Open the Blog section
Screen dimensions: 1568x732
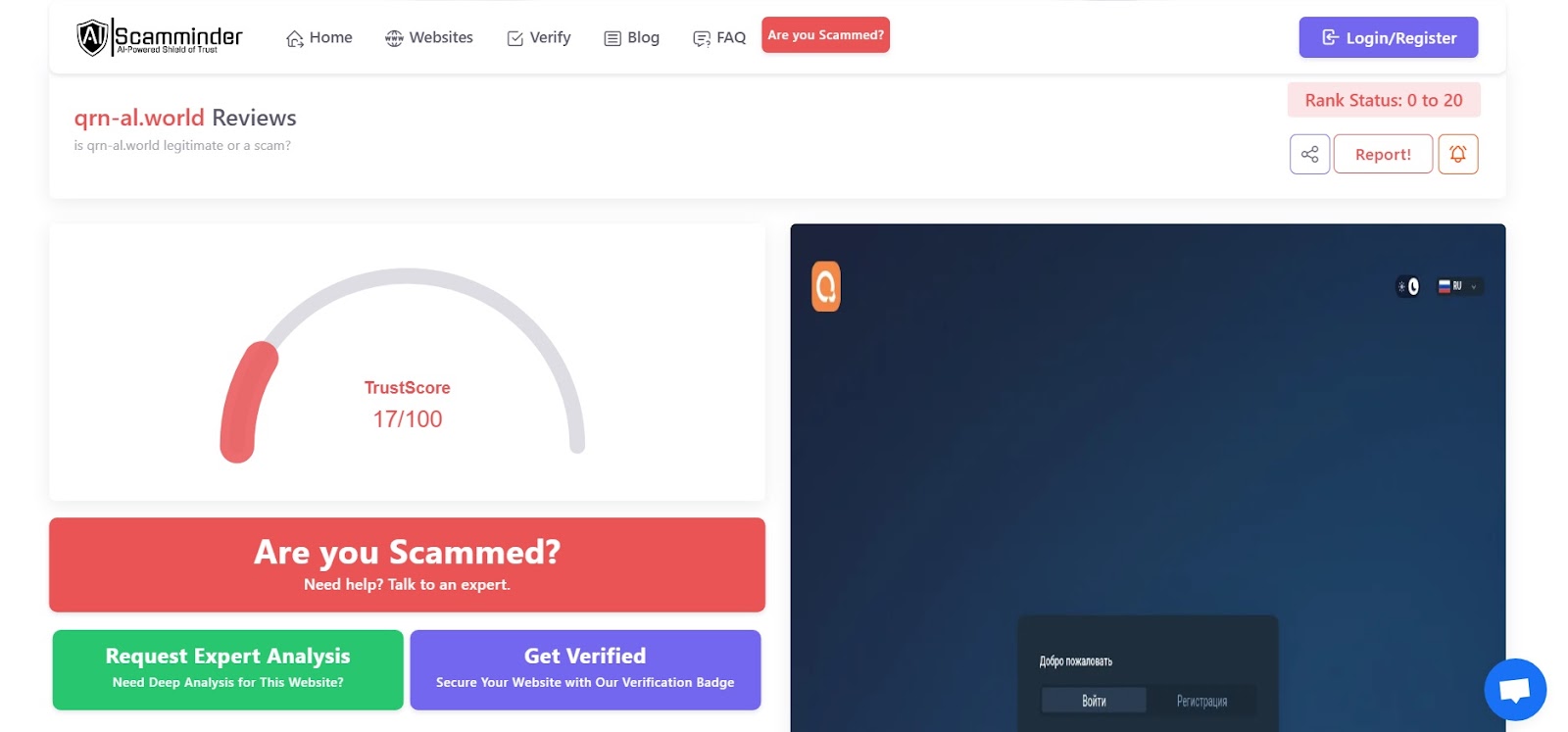[x=631, y=38]
